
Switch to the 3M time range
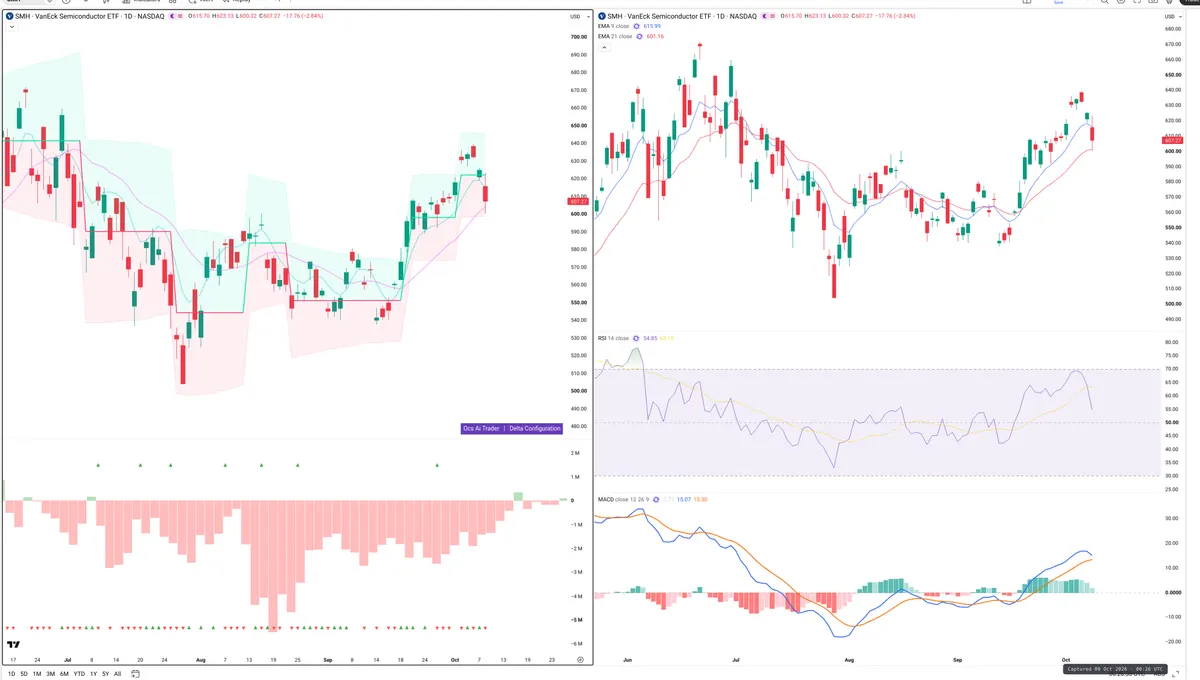click(x=51, y=674)
